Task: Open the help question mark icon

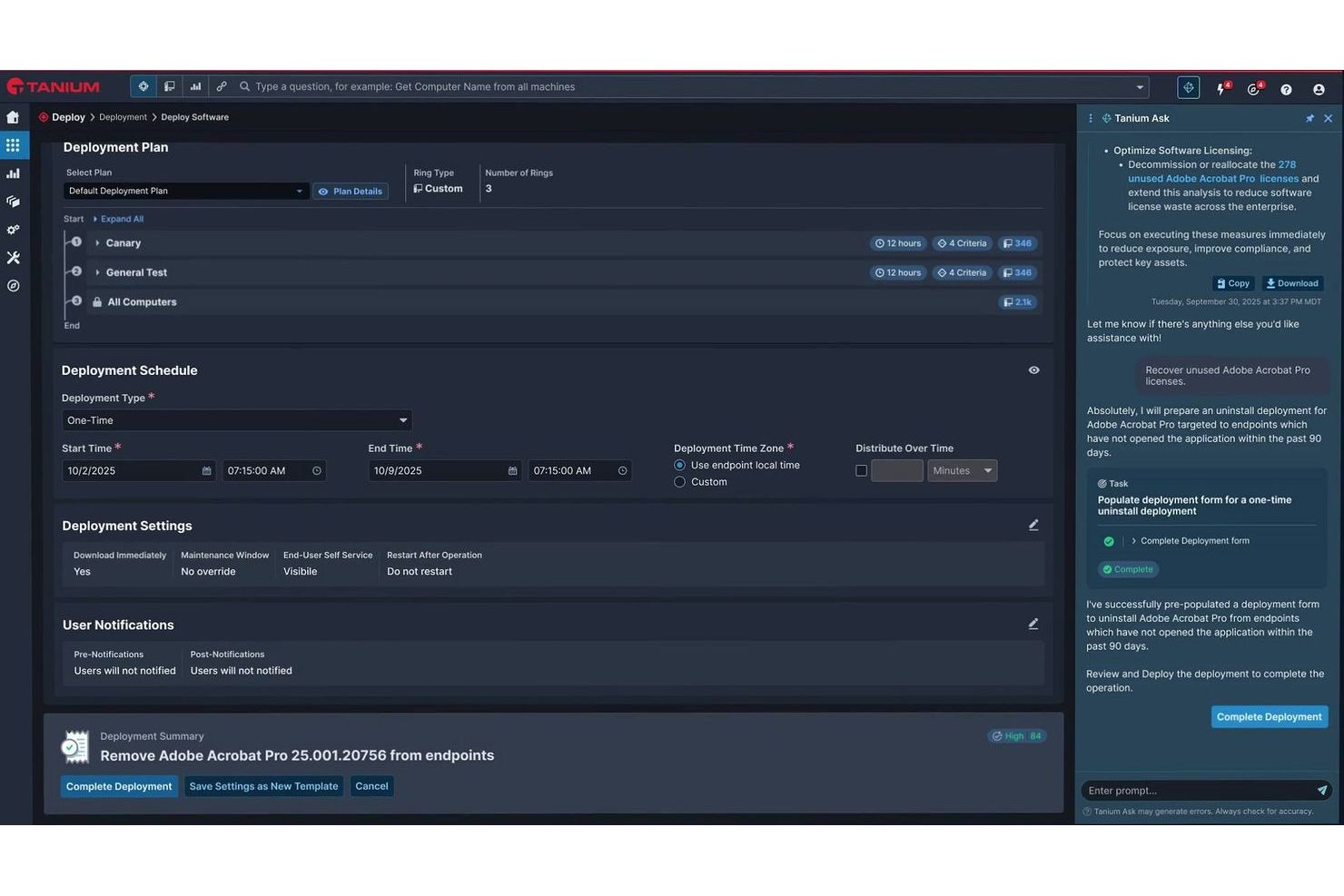Action: 1286,89
